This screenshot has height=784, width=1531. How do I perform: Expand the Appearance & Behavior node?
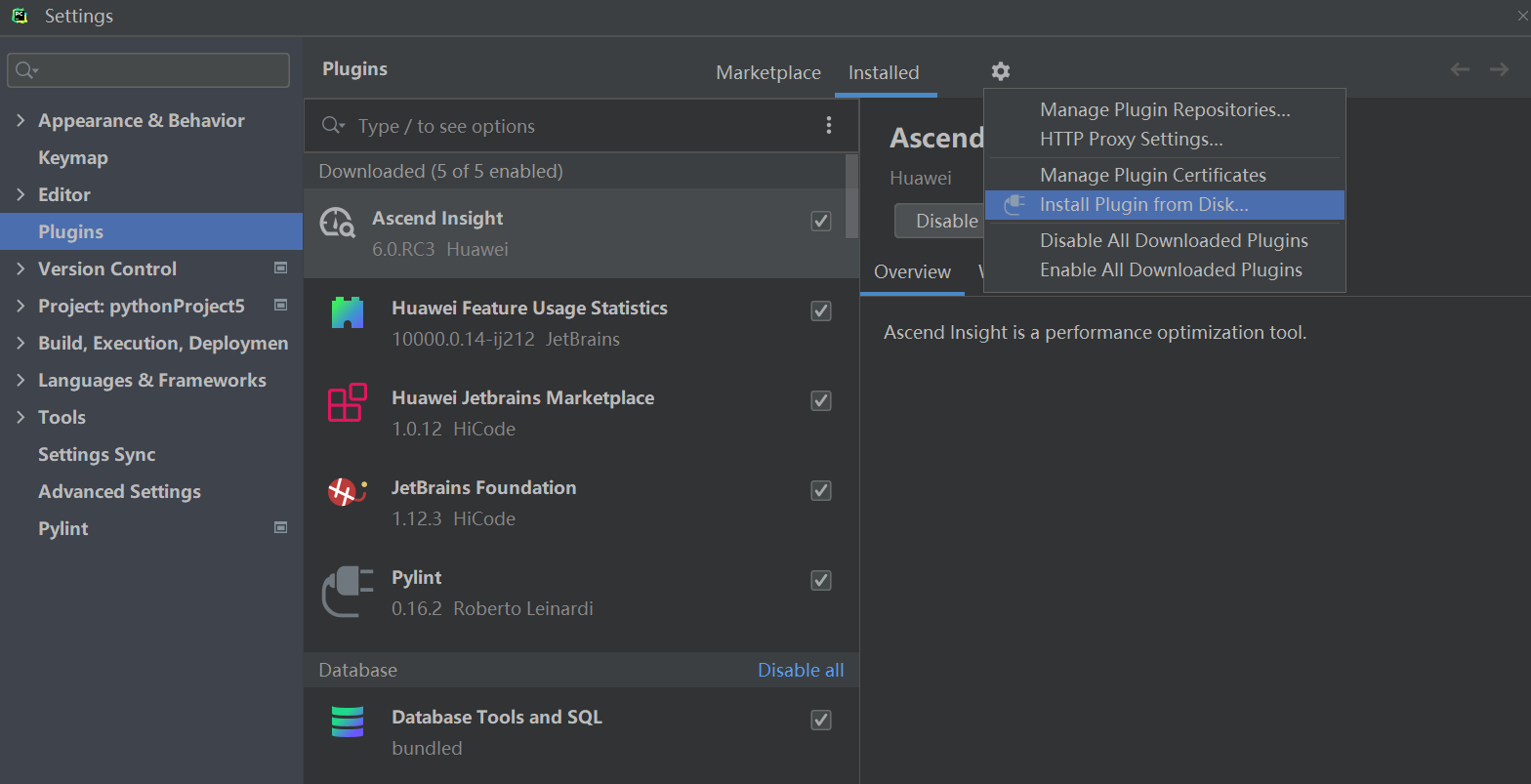coord(21,120)
